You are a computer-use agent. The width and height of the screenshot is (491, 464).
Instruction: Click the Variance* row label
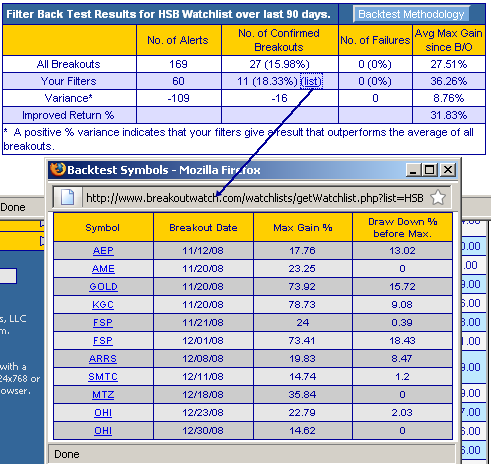[68, 98]
